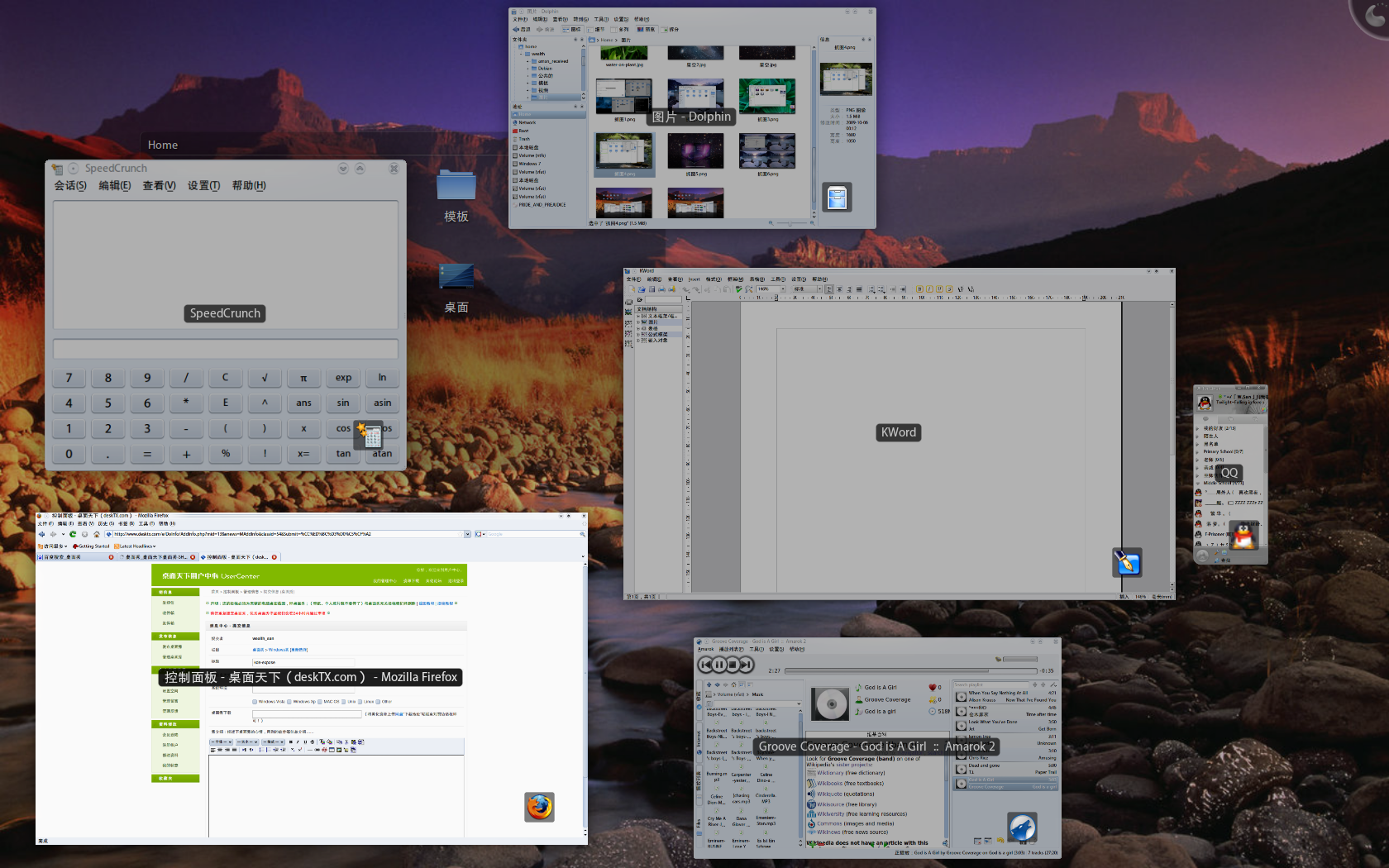This screenshot has height=868, width=1389.
Task: Click Firefox's green reload icon
Action: click(73, 534)
